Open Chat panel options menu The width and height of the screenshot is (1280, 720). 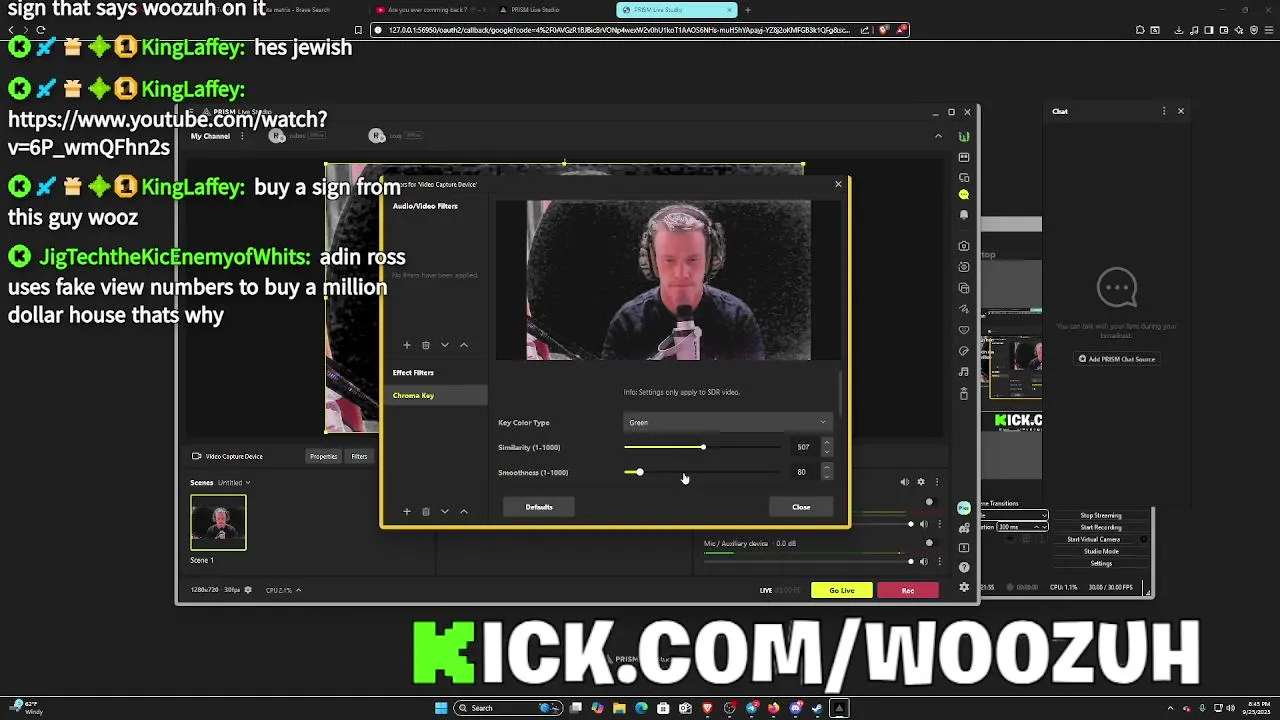1164,111
